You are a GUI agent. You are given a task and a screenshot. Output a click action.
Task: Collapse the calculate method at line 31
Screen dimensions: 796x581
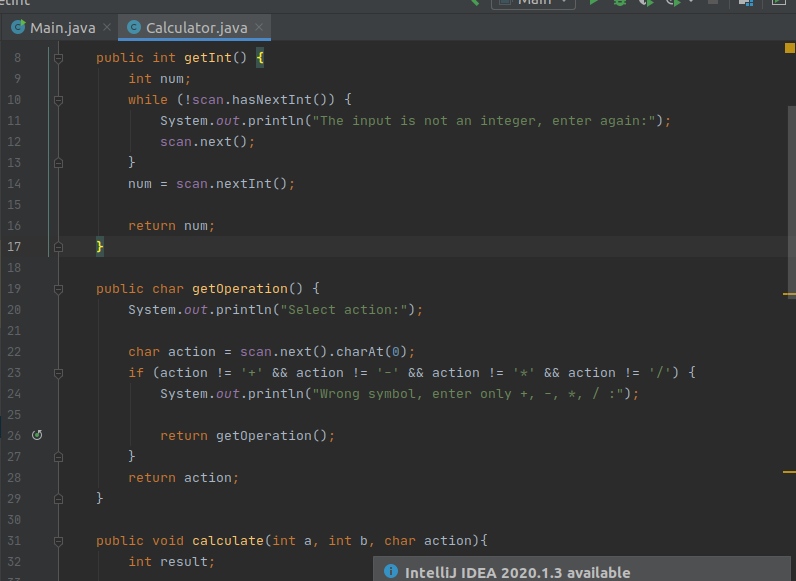click(58, 541)
